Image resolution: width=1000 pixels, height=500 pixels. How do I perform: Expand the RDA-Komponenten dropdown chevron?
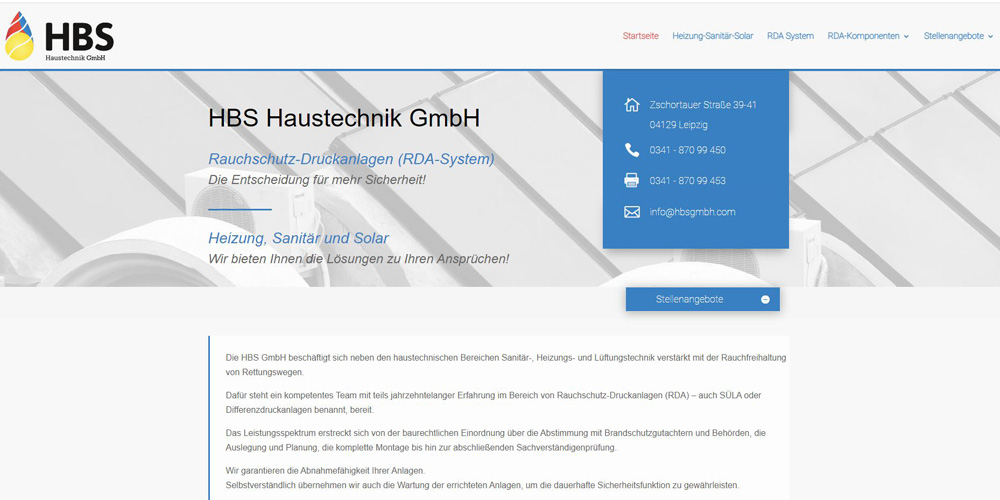pyautogui.click(x=906, y=37)
